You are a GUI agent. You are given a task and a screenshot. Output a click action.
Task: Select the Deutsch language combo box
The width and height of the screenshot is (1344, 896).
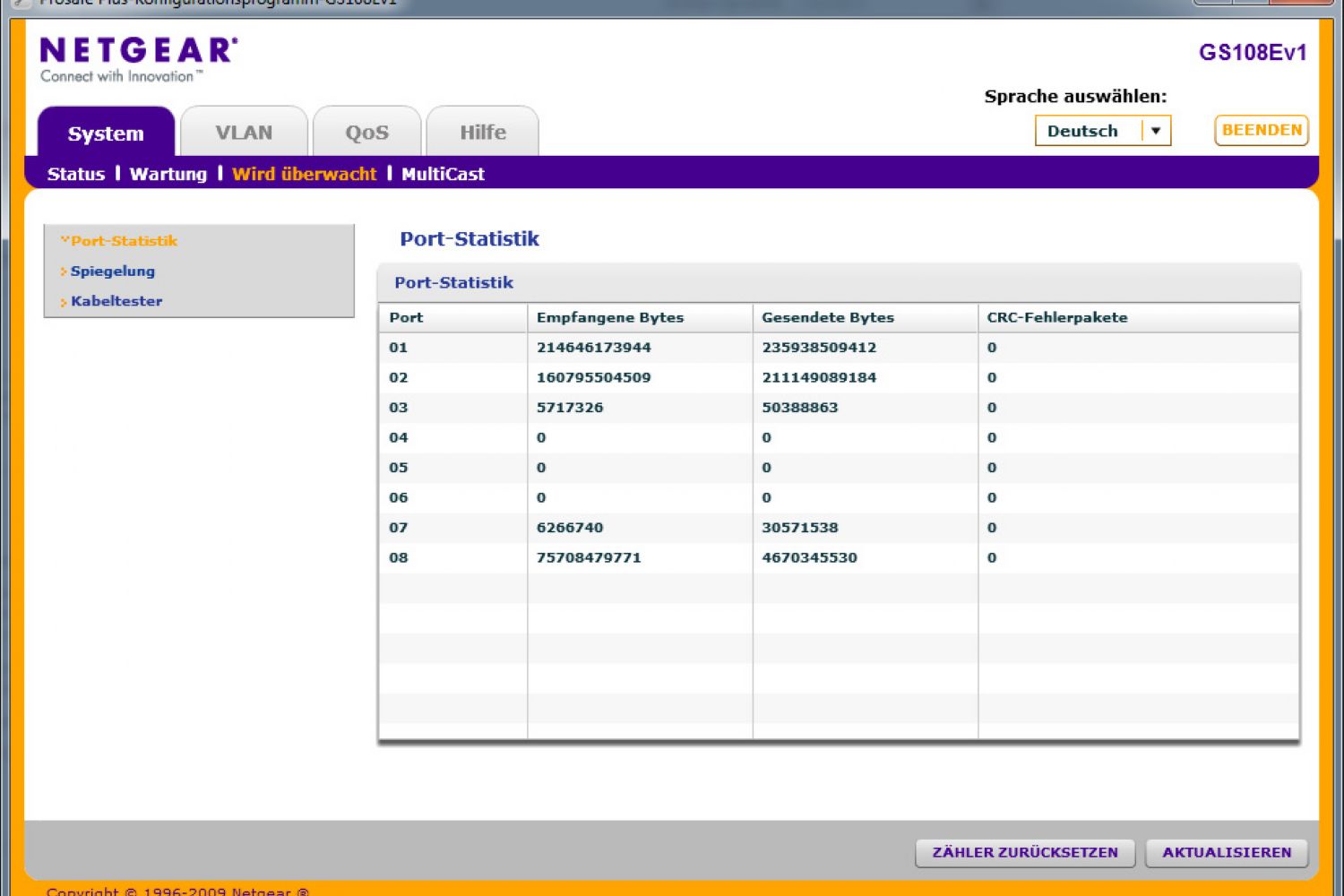(x=1089, y=131)
